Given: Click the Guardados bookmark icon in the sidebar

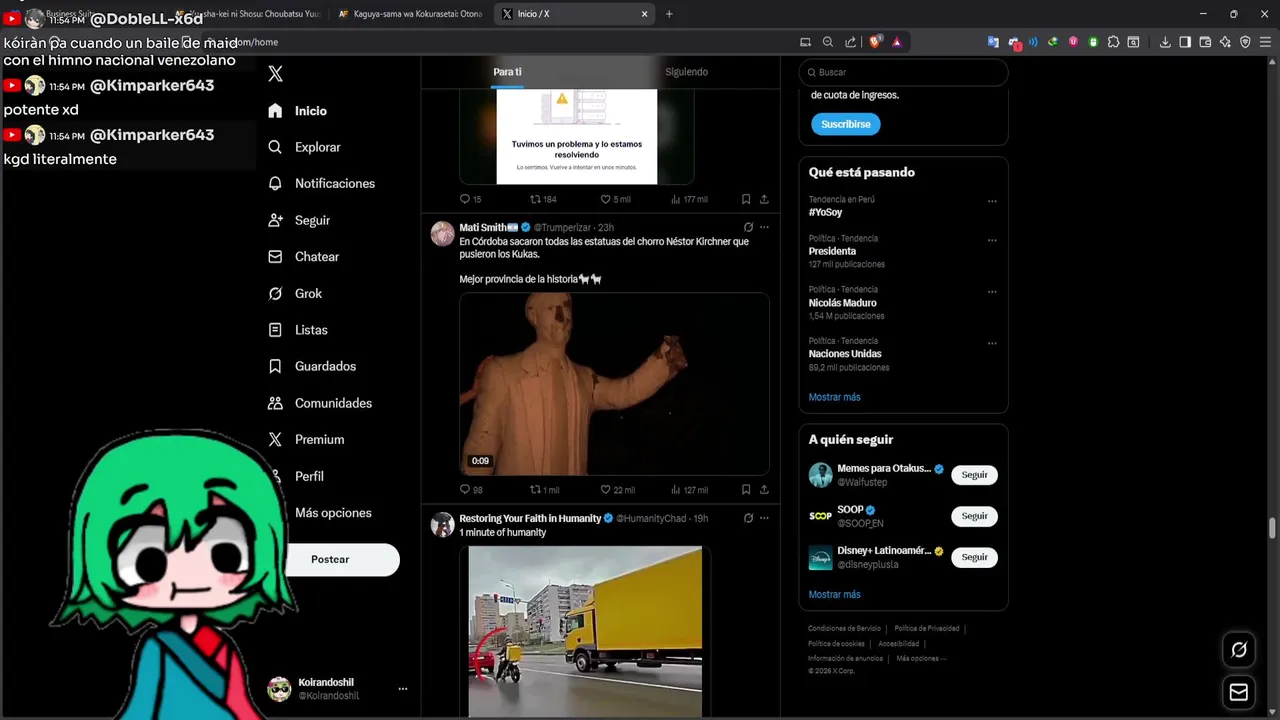Looking at the screenshot, I should click(275, 367).
